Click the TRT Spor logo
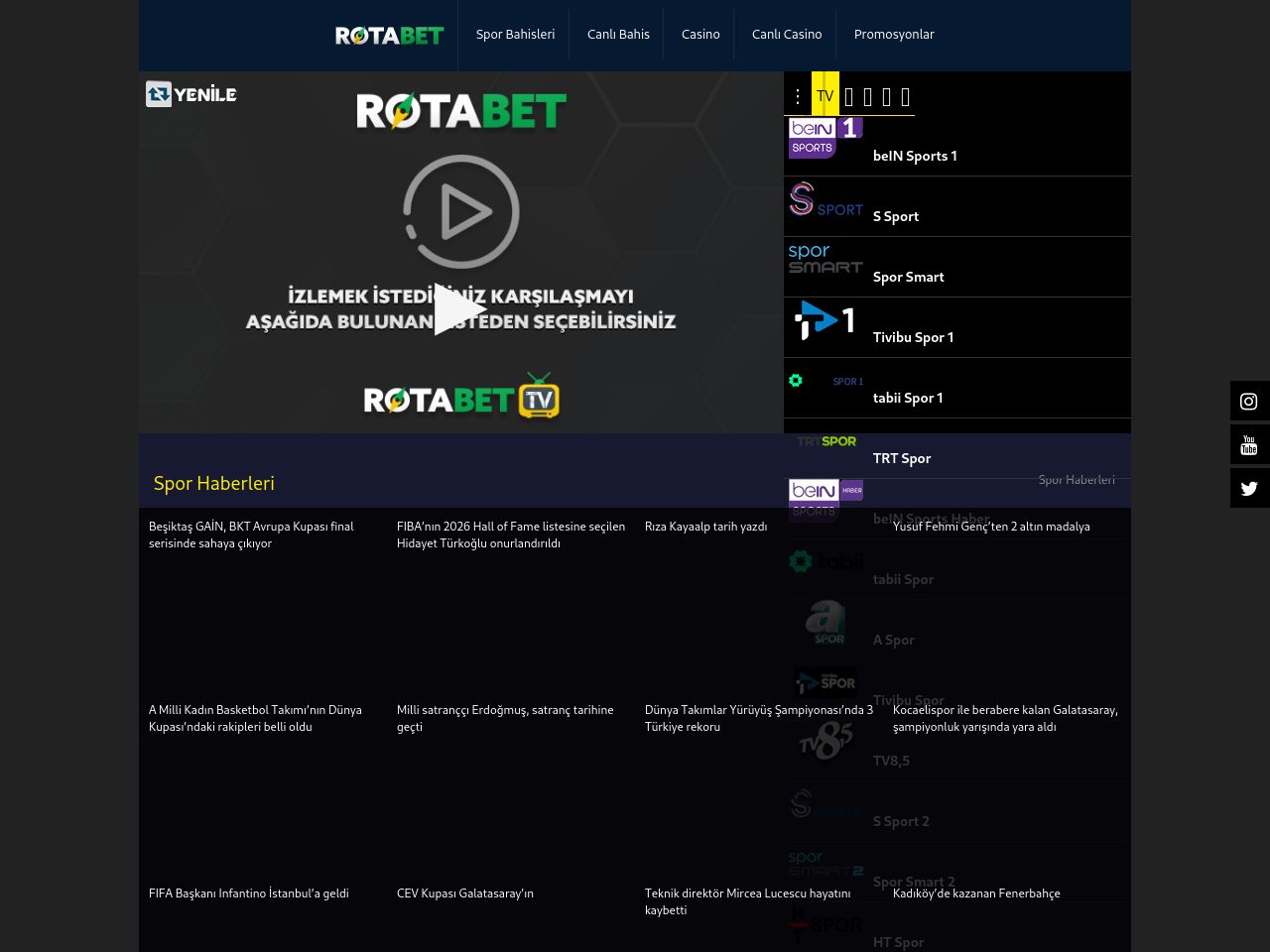 pyautogui.click(x=825, y=441)
